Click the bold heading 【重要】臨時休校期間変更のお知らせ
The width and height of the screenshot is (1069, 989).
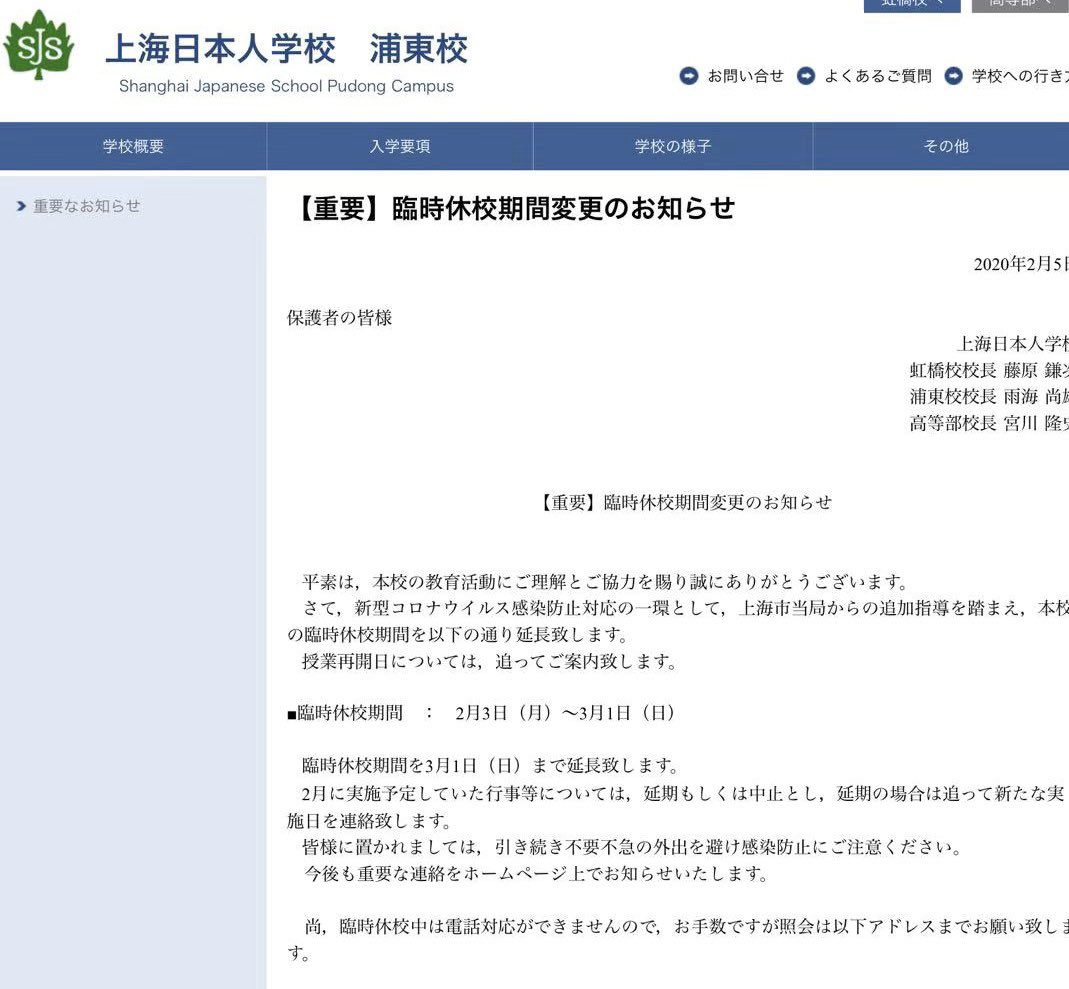(514, 208)
